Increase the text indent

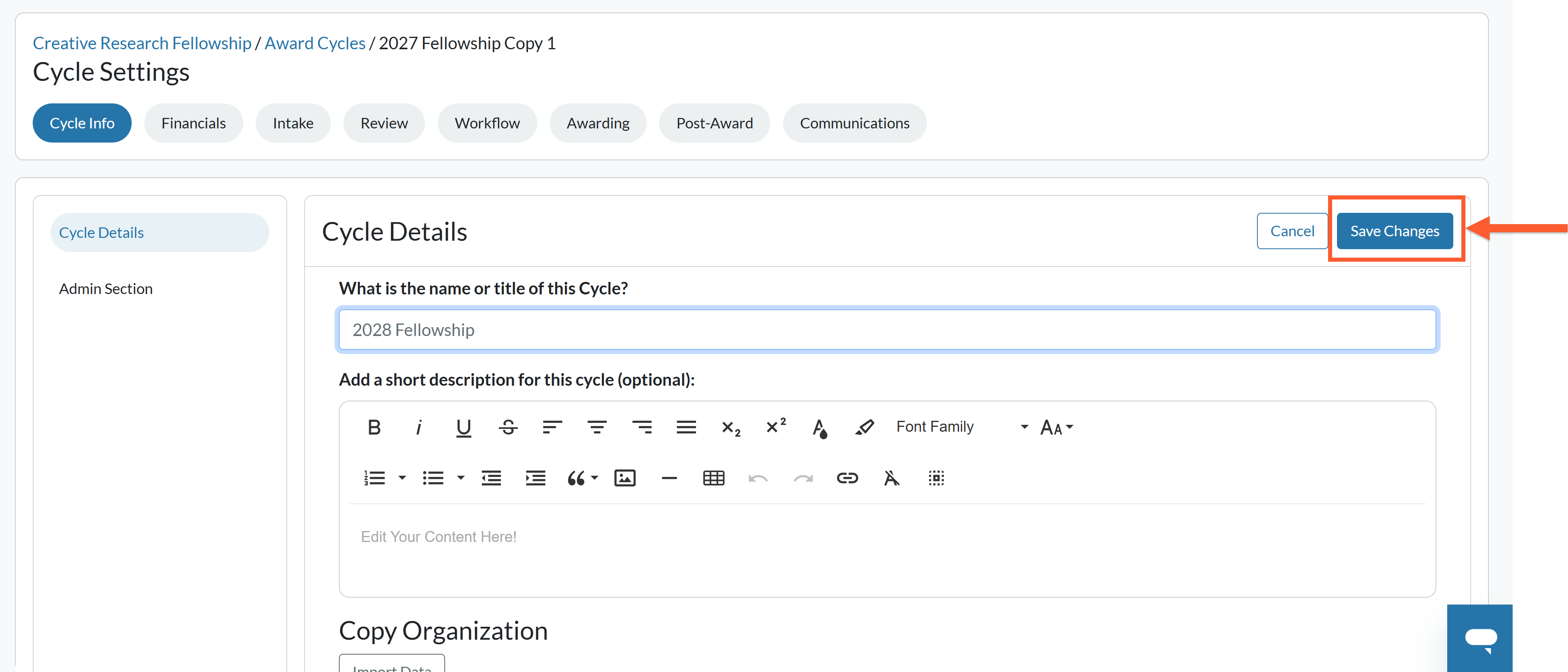tap(536, 479)
